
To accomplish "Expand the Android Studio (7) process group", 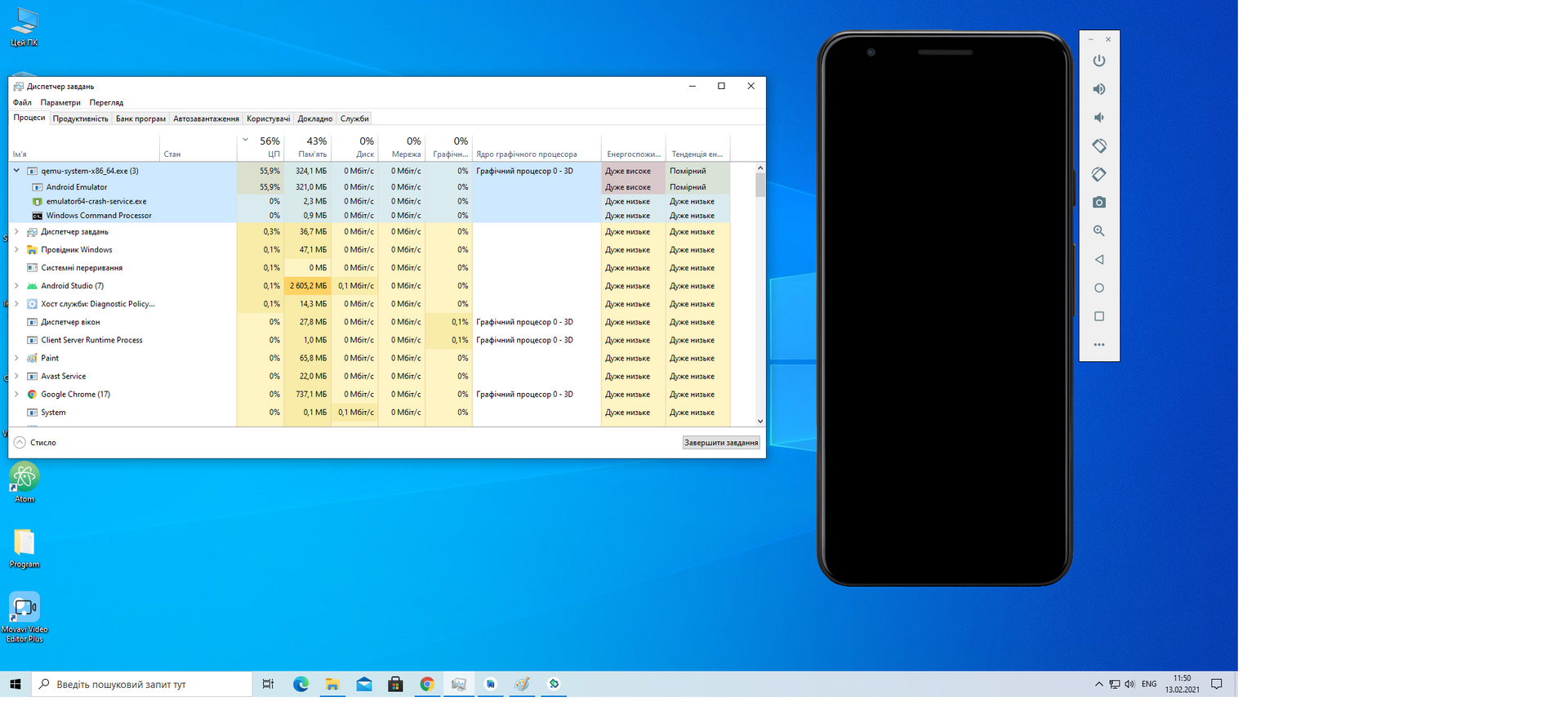I will coord(16,285).
